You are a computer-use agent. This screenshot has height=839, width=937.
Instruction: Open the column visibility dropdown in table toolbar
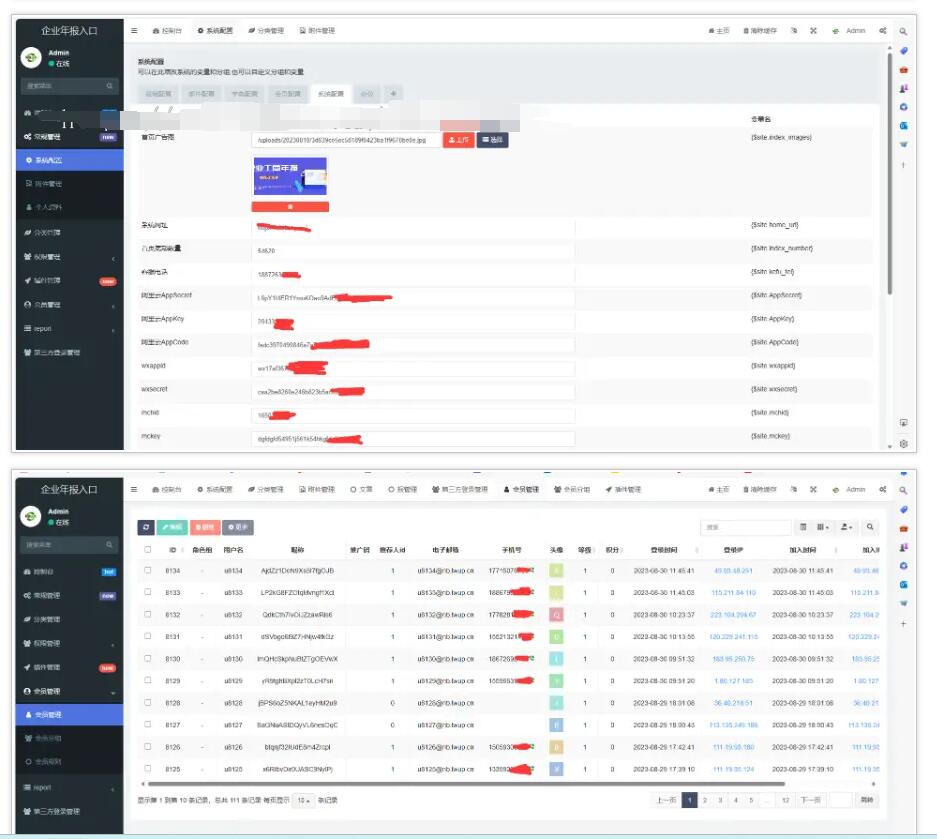823,526
